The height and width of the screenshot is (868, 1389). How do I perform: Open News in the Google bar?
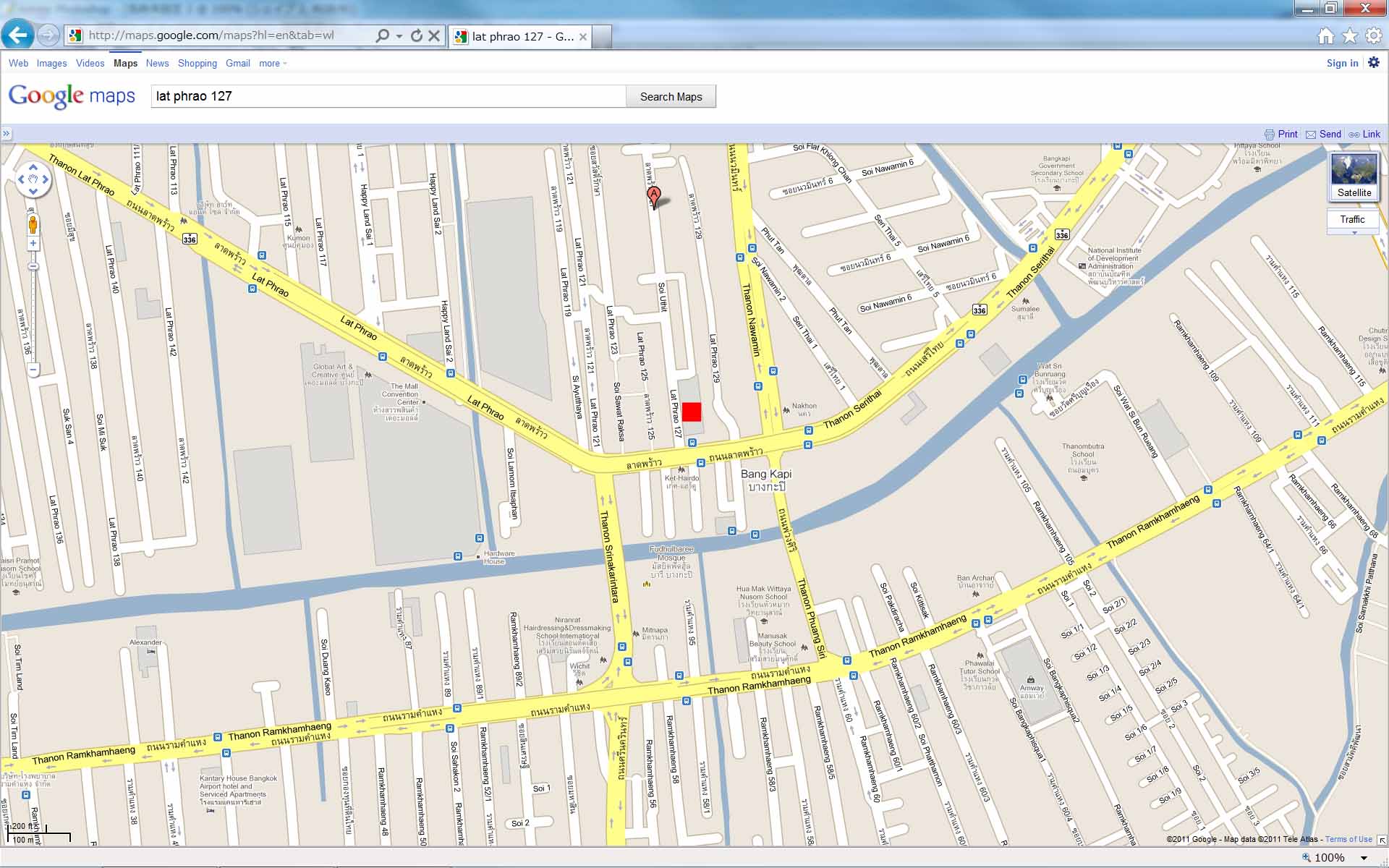[157, 63]
